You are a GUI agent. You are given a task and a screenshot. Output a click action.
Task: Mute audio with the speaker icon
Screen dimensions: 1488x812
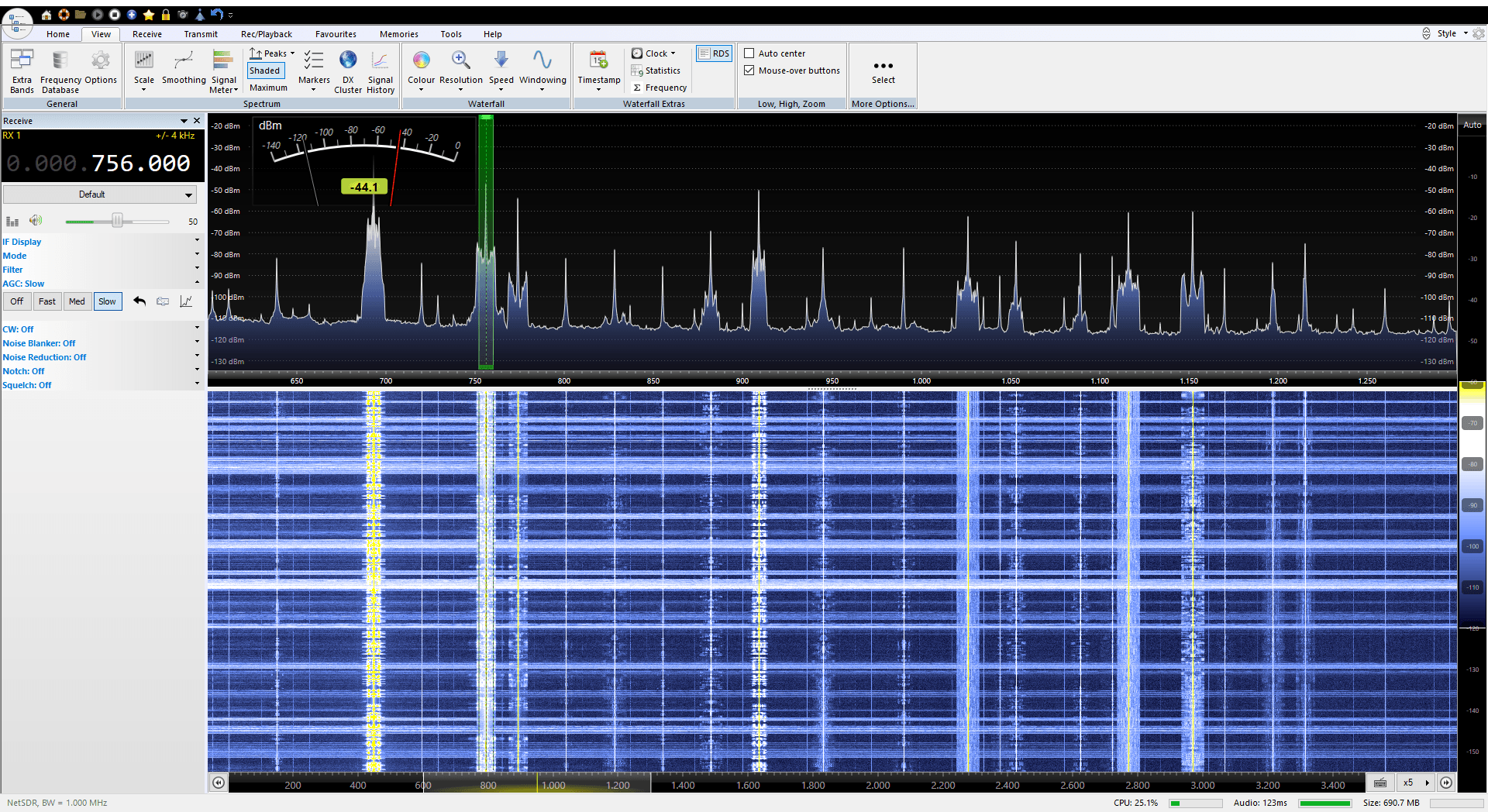pyautogui.click(x=36, y=221)
